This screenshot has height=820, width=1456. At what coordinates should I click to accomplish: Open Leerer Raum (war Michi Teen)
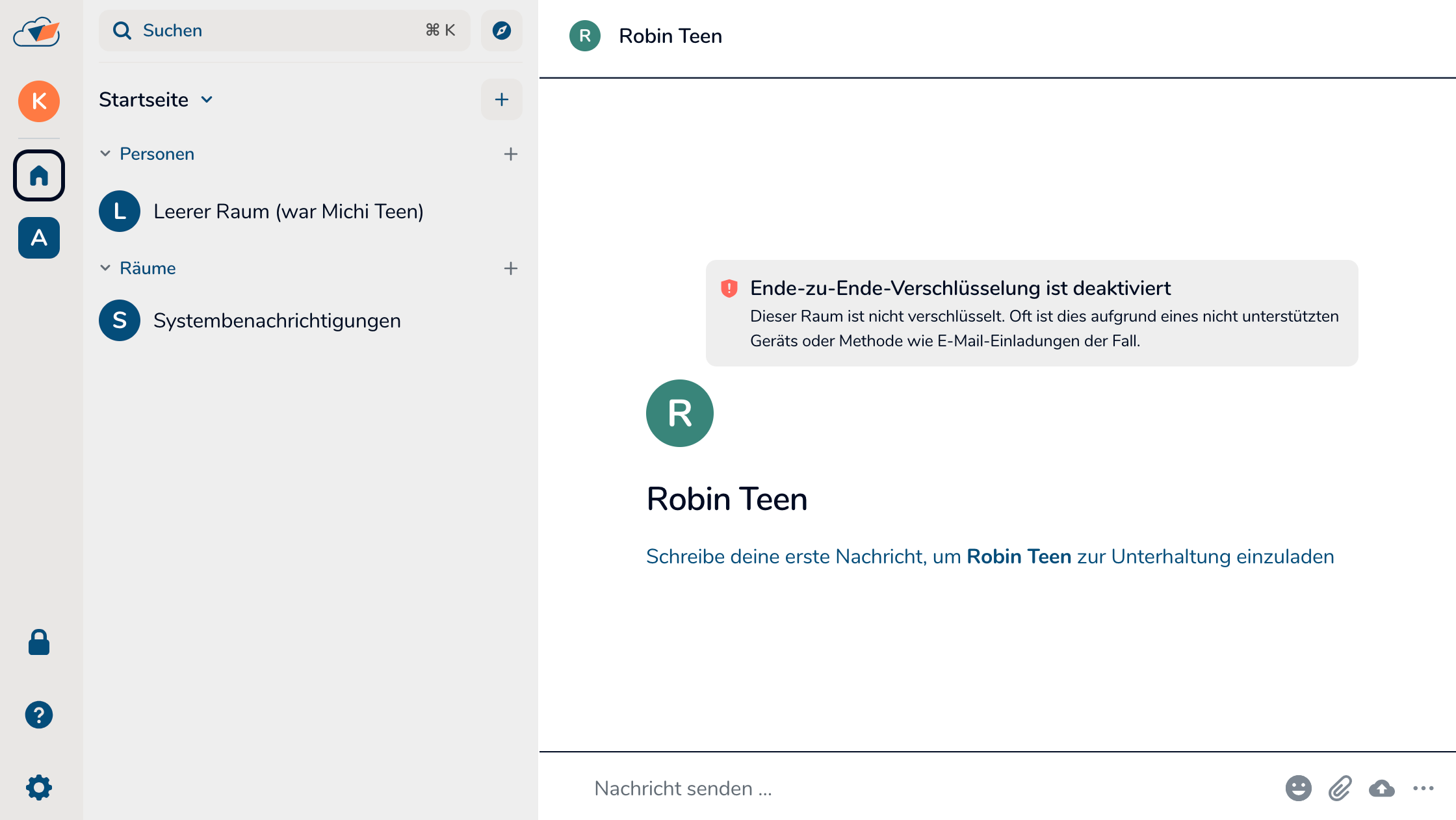(x=288, y=211)
